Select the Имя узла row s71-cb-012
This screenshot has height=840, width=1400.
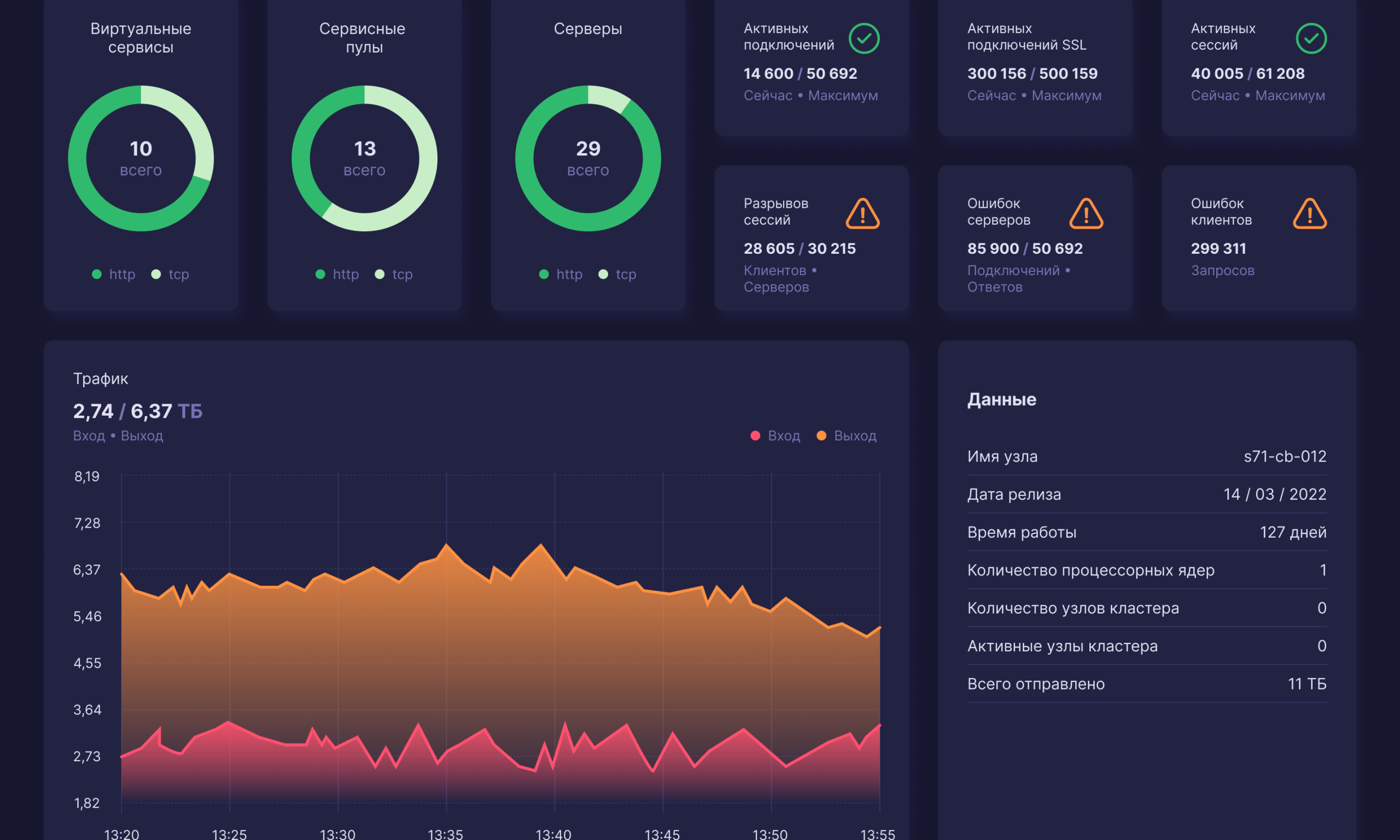click(x=1146, y=456)
